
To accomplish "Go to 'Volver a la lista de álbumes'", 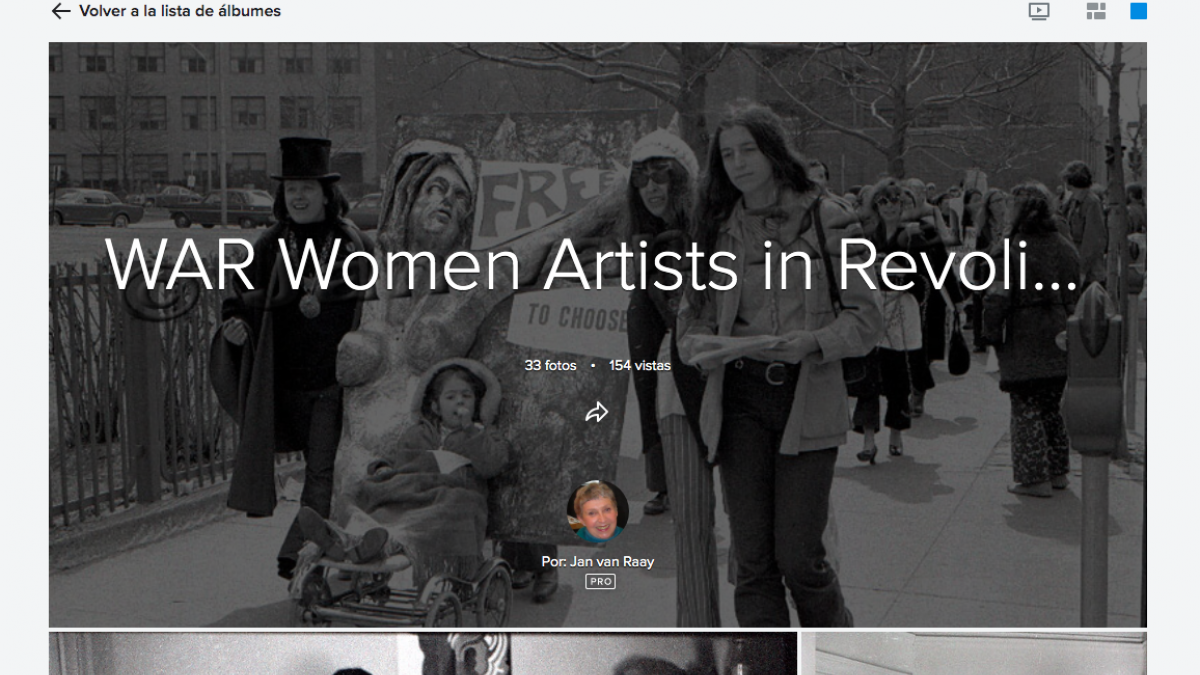I will (x=179, y=12).
